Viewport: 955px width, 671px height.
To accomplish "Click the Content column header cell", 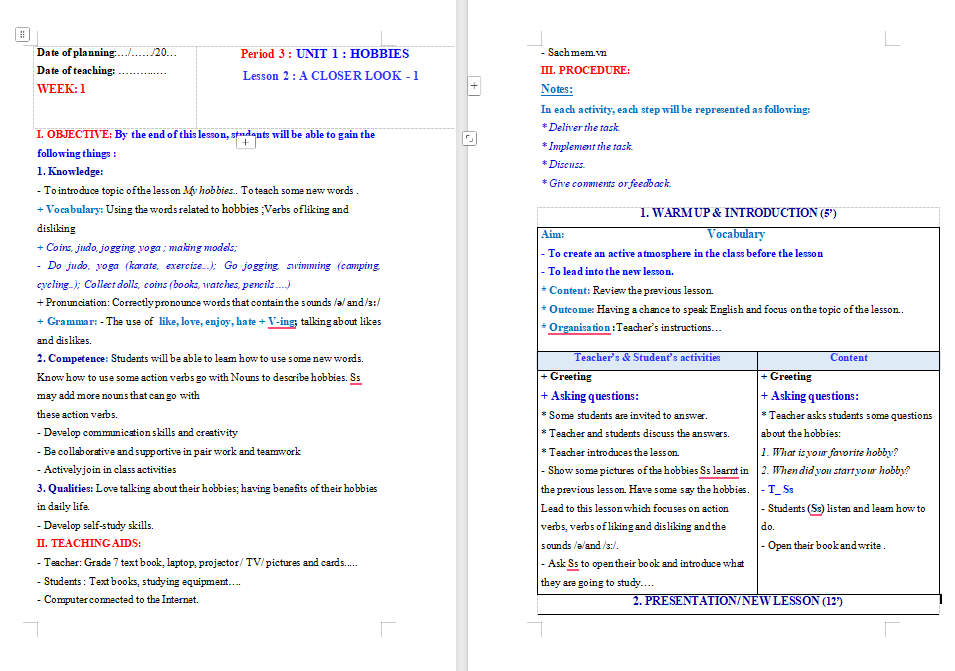I will click(x=850, y=357).
